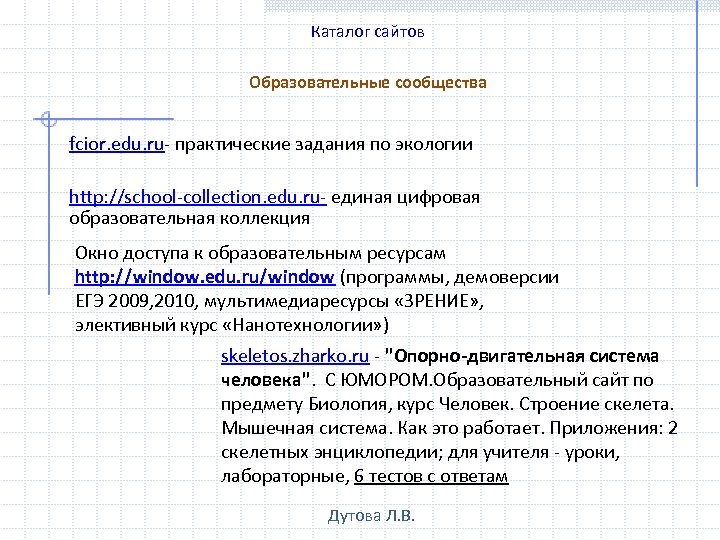Open the fcior.edu.ru link
720x540 pixels.
point(117,144)
